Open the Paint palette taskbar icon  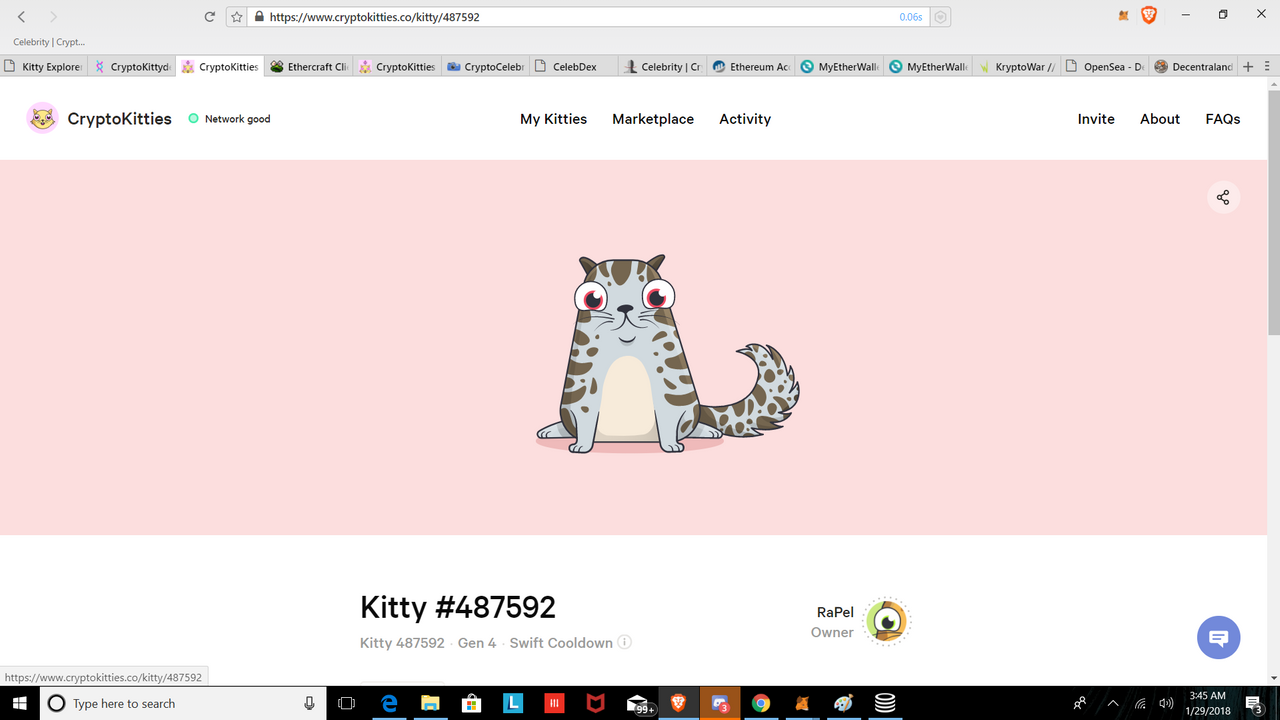(844, 703)
